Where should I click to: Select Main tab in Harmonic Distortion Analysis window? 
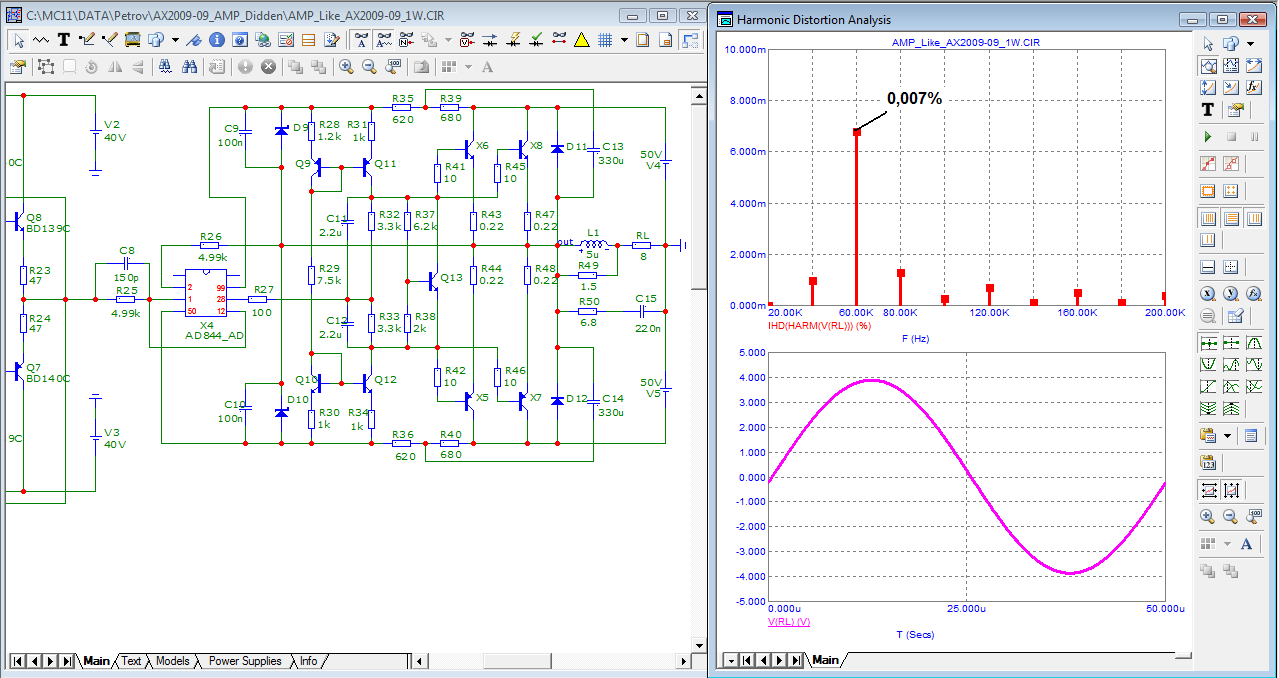tap(825, 660)
